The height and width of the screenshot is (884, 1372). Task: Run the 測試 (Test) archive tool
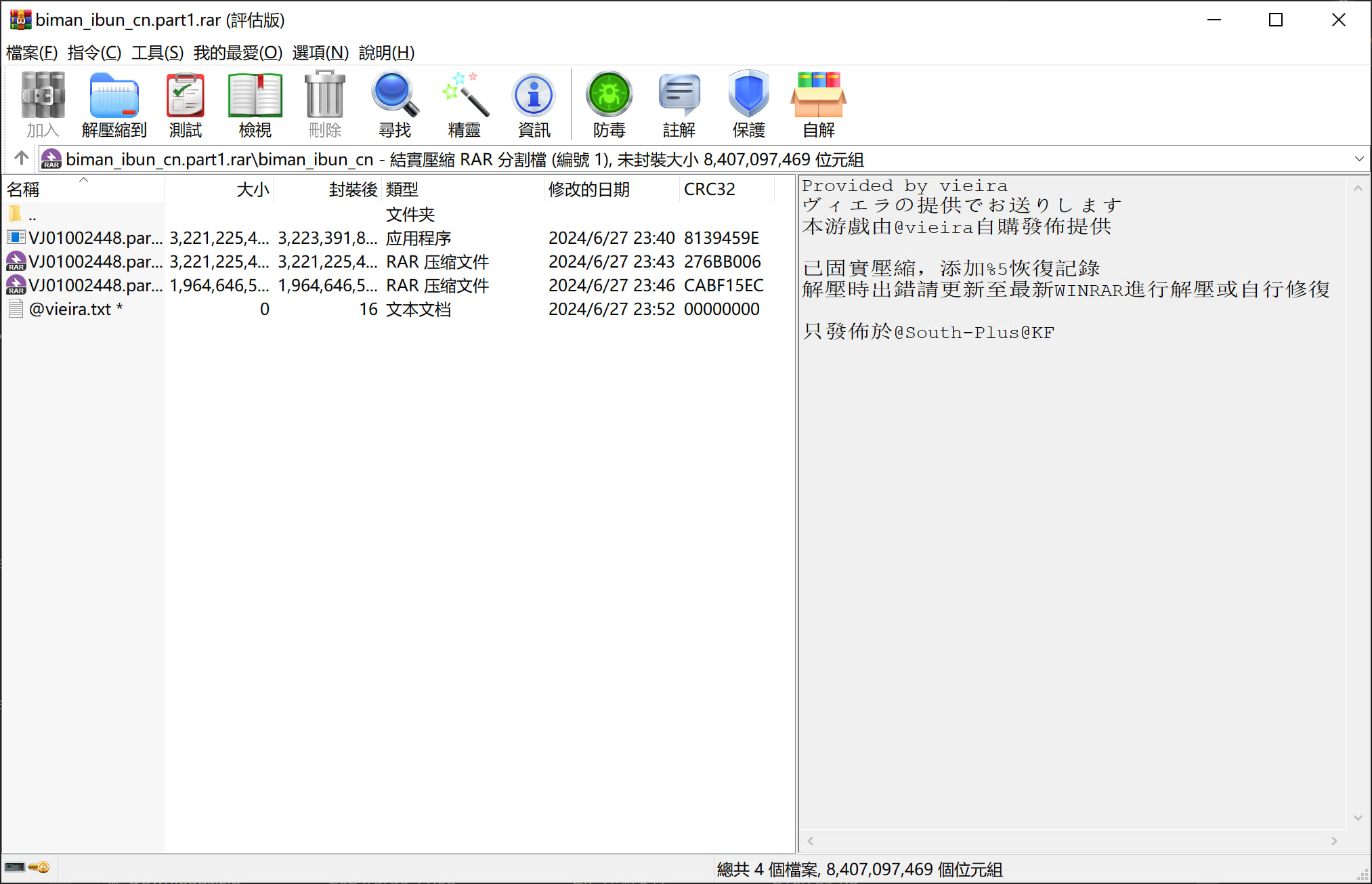point(185,104)
